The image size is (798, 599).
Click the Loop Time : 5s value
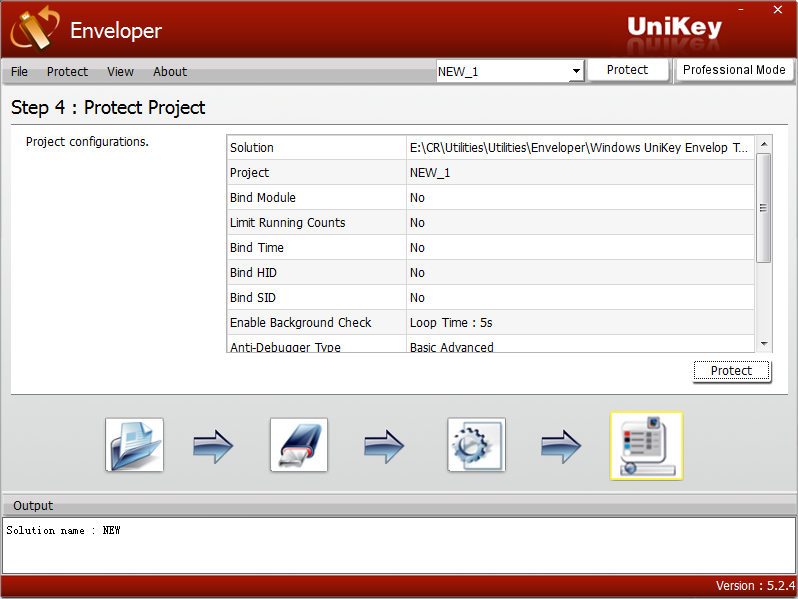(x=451, y=323)
